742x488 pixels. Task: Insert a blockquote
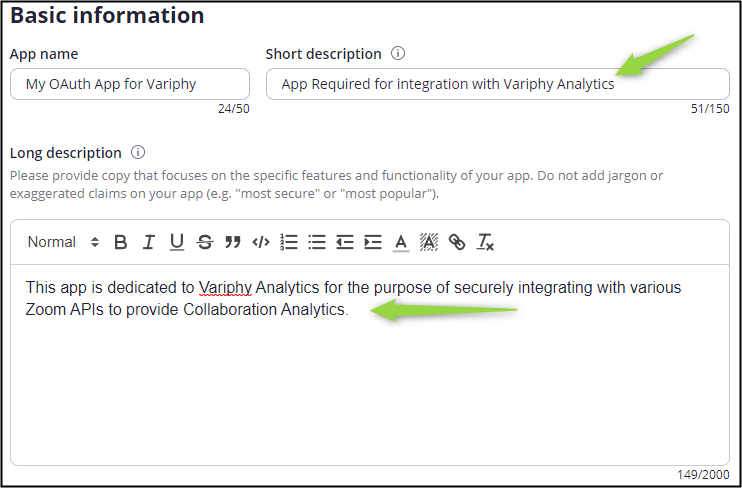[x=233, y=242]
